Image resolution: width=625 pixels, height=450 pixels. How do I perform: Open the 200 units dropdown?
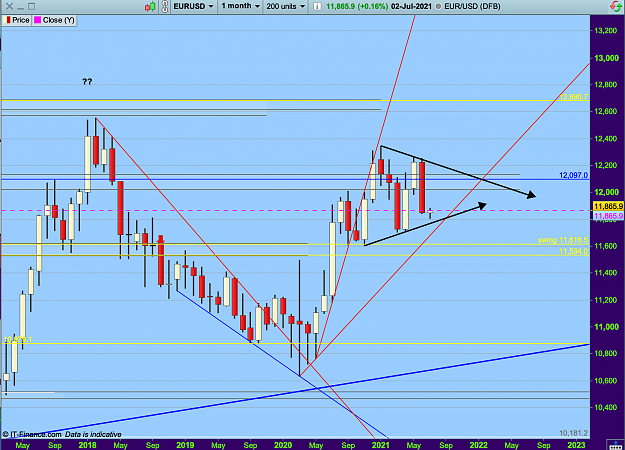pyautogui.click(x=285, y=6)
